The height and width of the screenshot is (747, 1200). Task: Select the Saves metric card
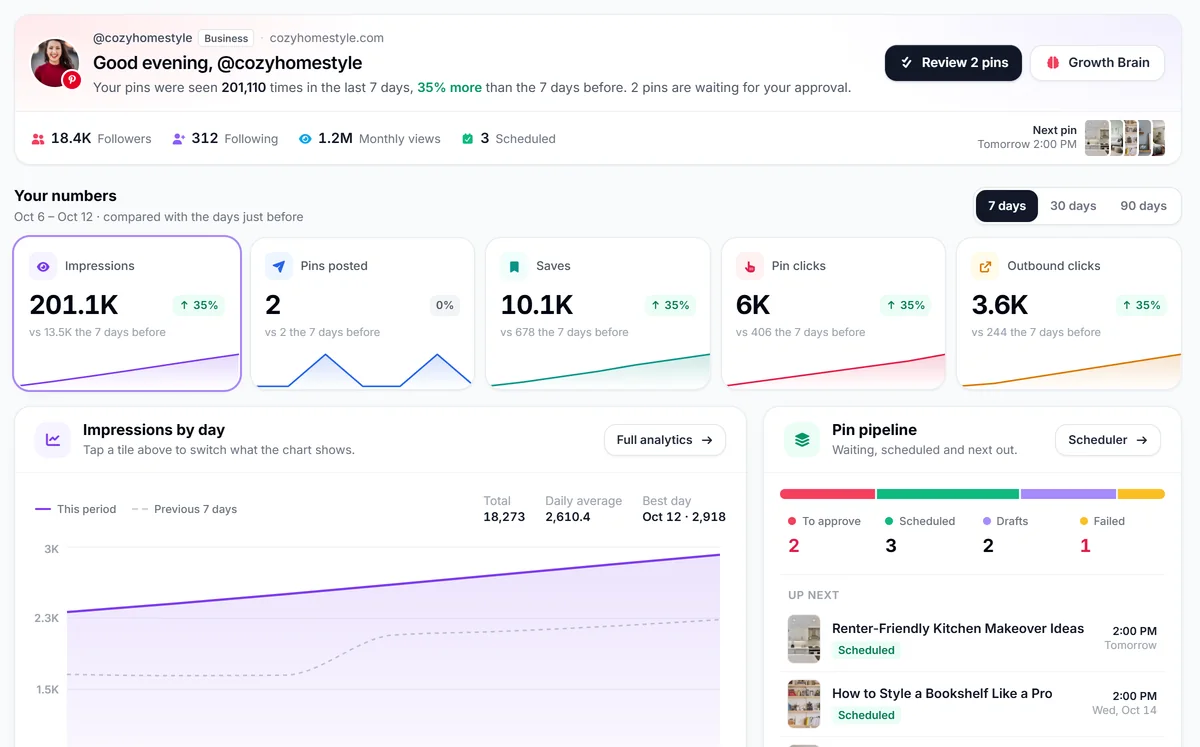pyautogui.click(x=598, y=313)
